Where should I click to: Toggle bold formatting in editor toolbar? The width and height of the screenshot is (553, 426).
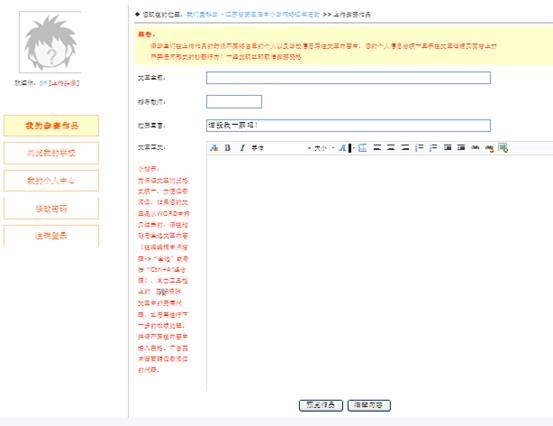(227, 148)
